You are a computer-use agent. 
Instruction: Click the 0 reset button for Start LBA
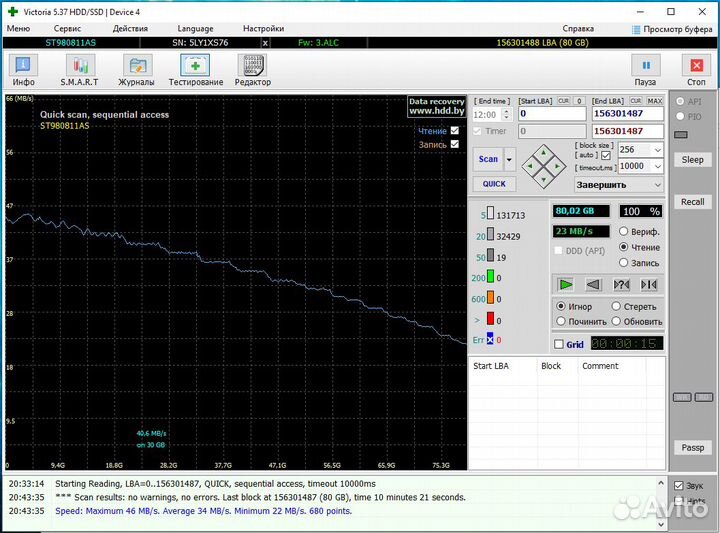pyautogui.click(x=579, y=101)
